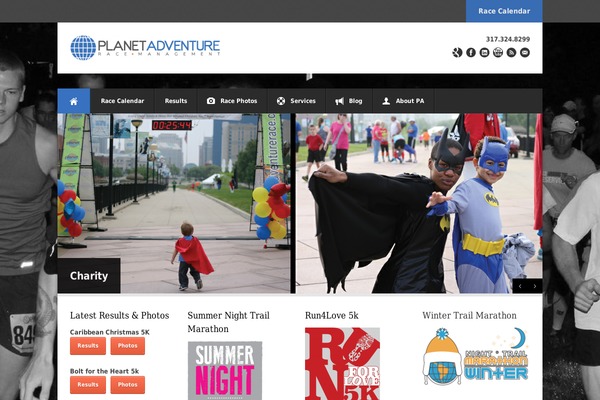Image resolution: width=600 pixels, height=400 pixels.
Task: Click the Bolt for the Heart 5k label
Action: 104,371
